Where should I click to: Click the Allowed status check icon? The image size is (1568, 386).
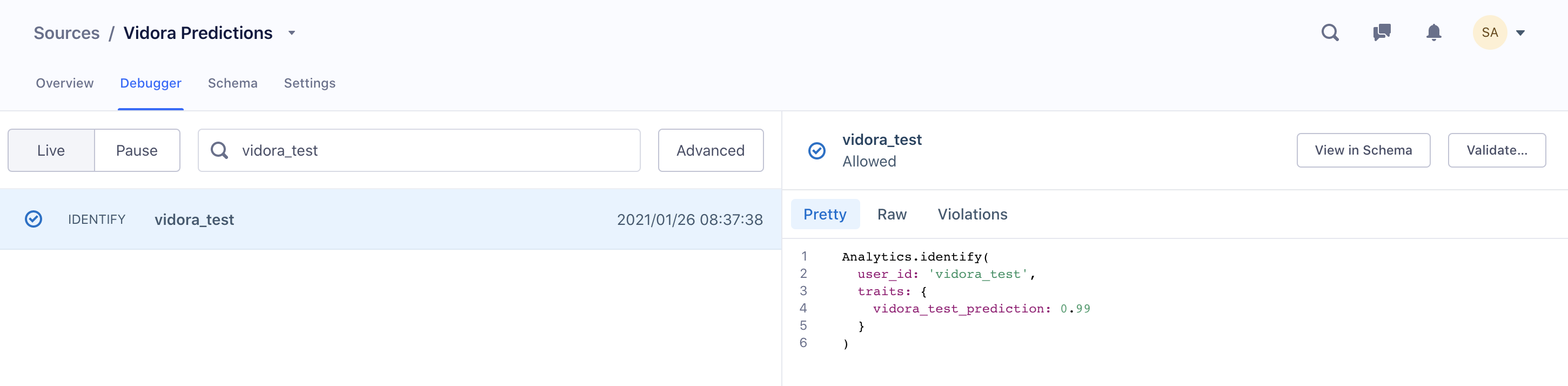816,150
